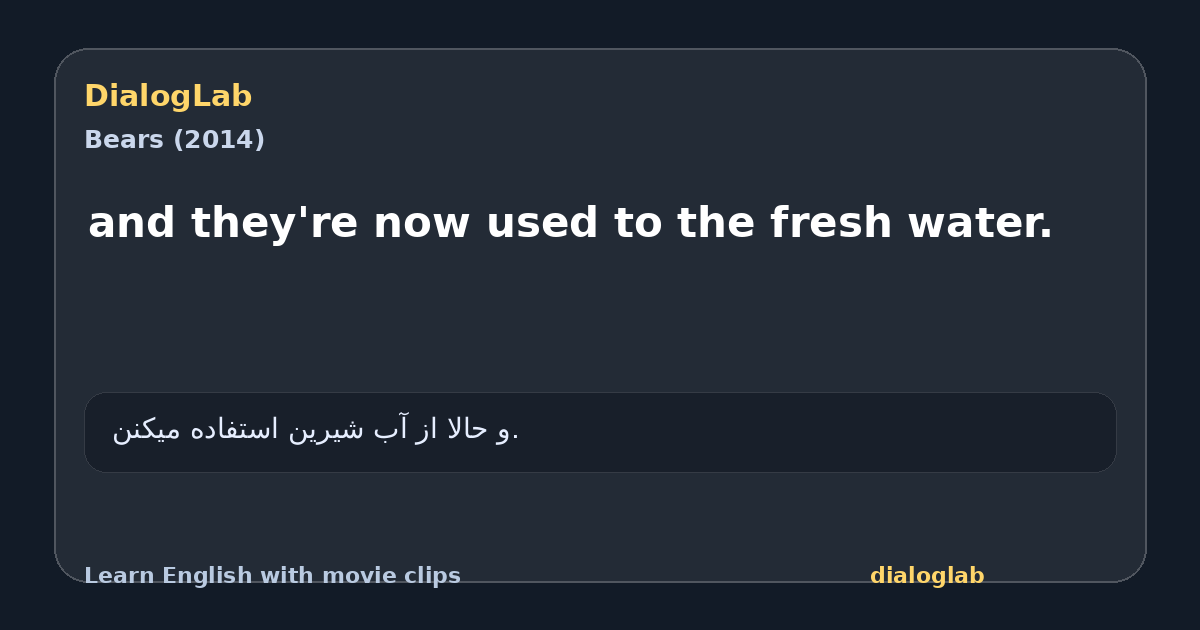
Task: Click the word "and" starting the sentence
Action: click(132, 223)
